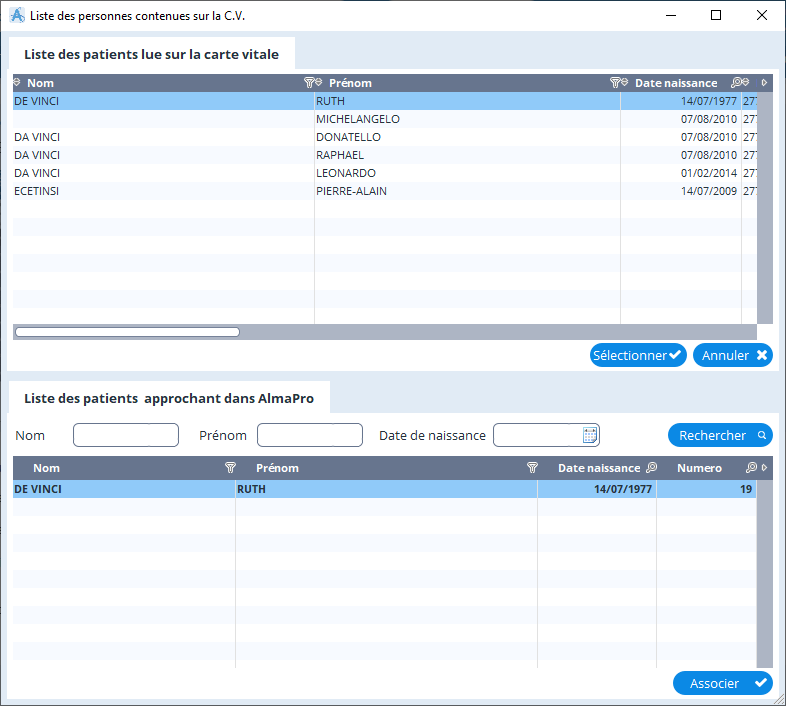Screen dimensions: 786x706
Task: Click the filter icon in upper Prénom column
Action: 616,83
